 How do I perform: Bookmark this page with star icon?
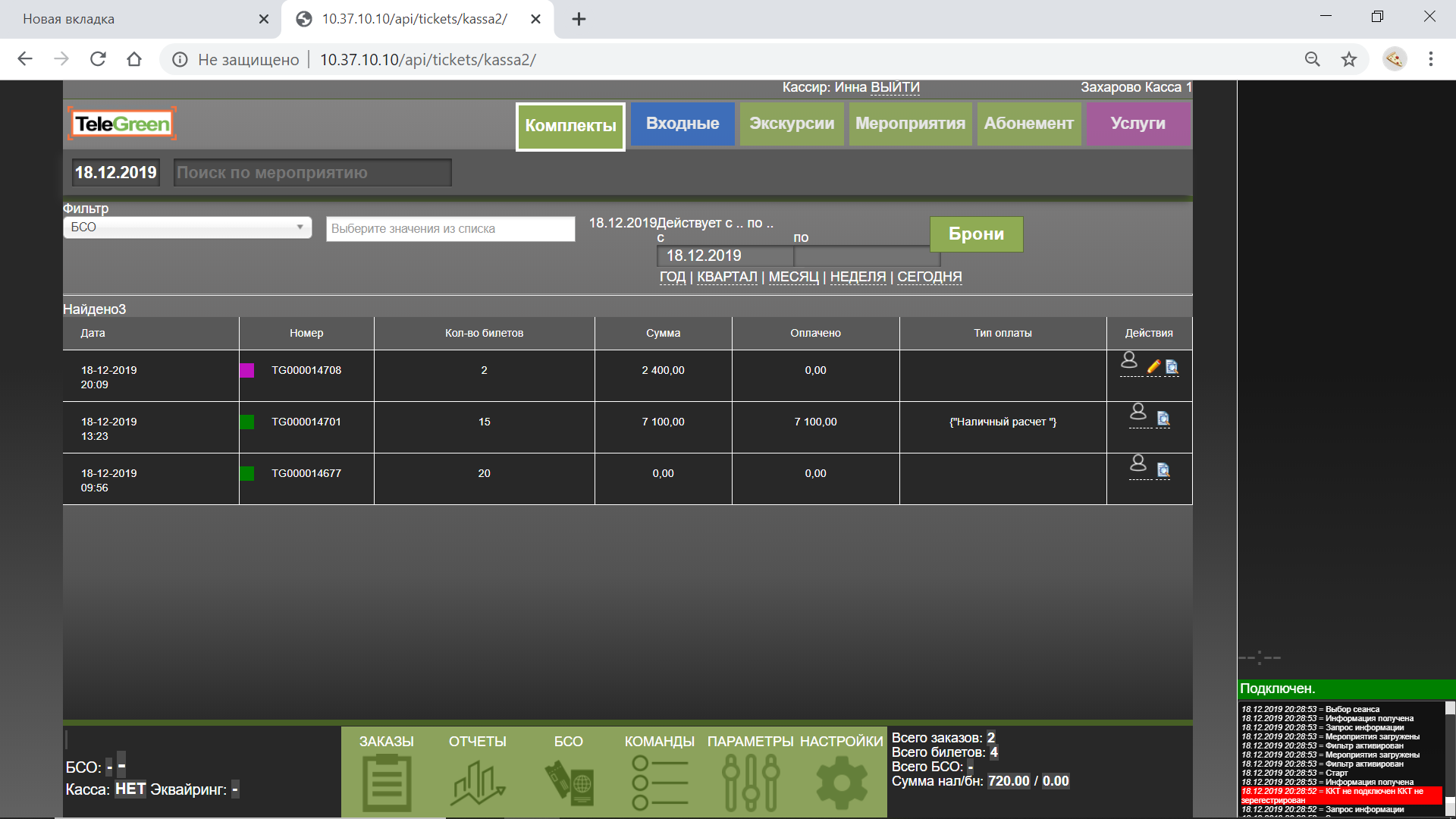[x=1349, y=60]
